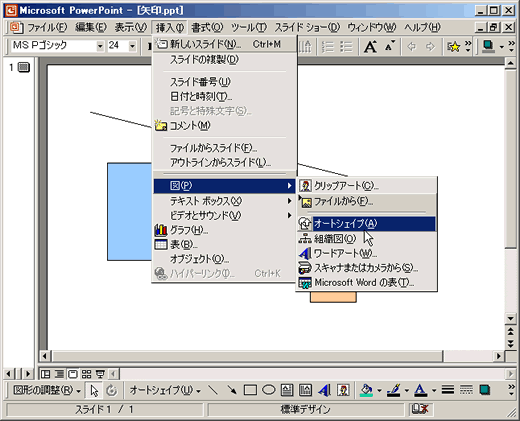This screenshot has height=421, width=520.
Task: Open the line style options
Action: tap(448, 390)
